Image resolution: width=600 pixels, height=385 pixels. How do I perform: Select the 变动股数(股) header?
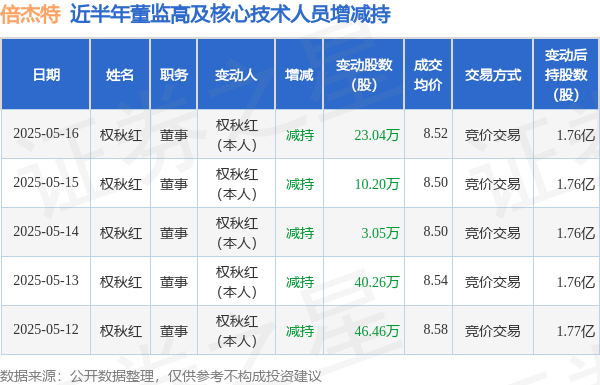tap(364, 75)
